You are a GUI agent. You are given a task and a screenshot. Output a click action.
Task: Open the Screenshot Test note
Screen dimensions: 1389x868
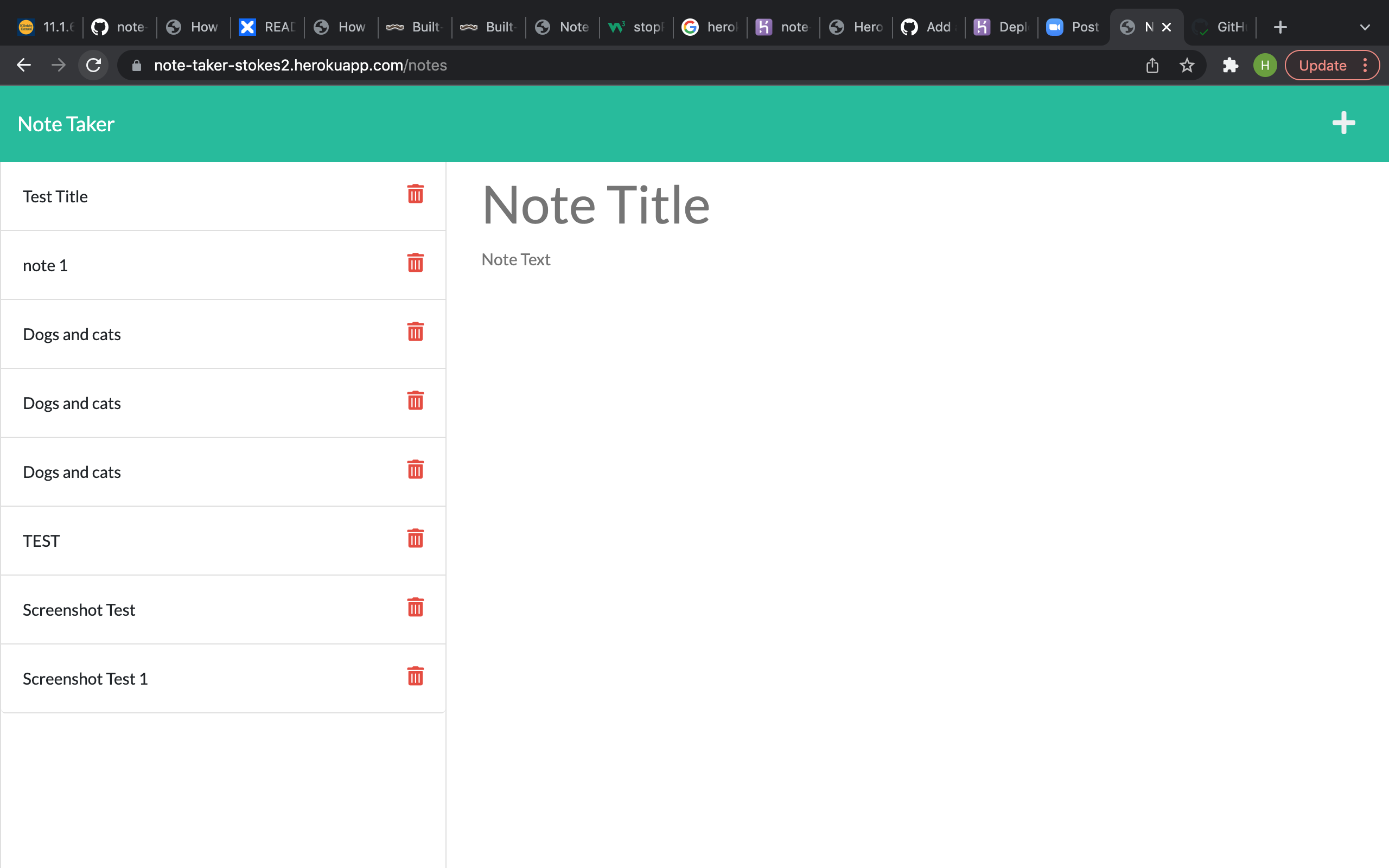point(79,610)
